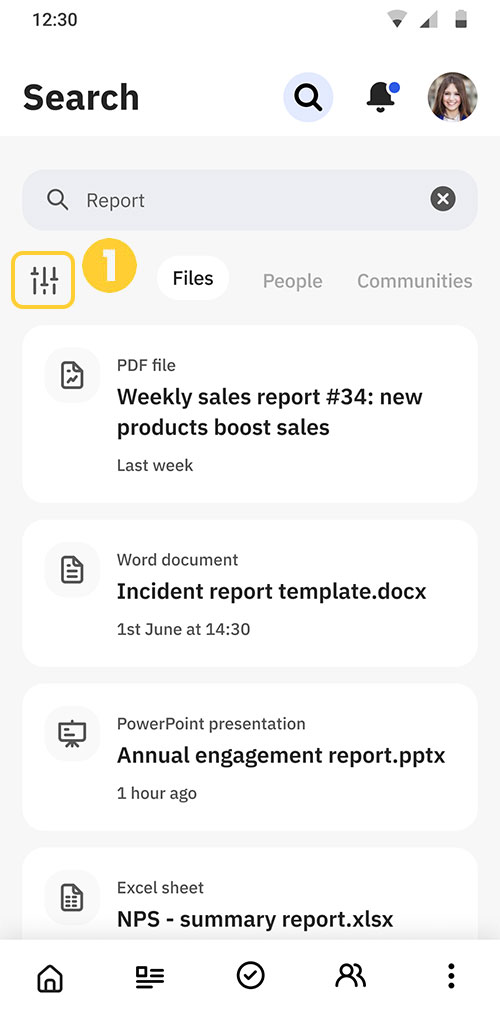Open the user profile avatar
Image resolution: width=500 pixels, height=1017 pixels.
453,97
